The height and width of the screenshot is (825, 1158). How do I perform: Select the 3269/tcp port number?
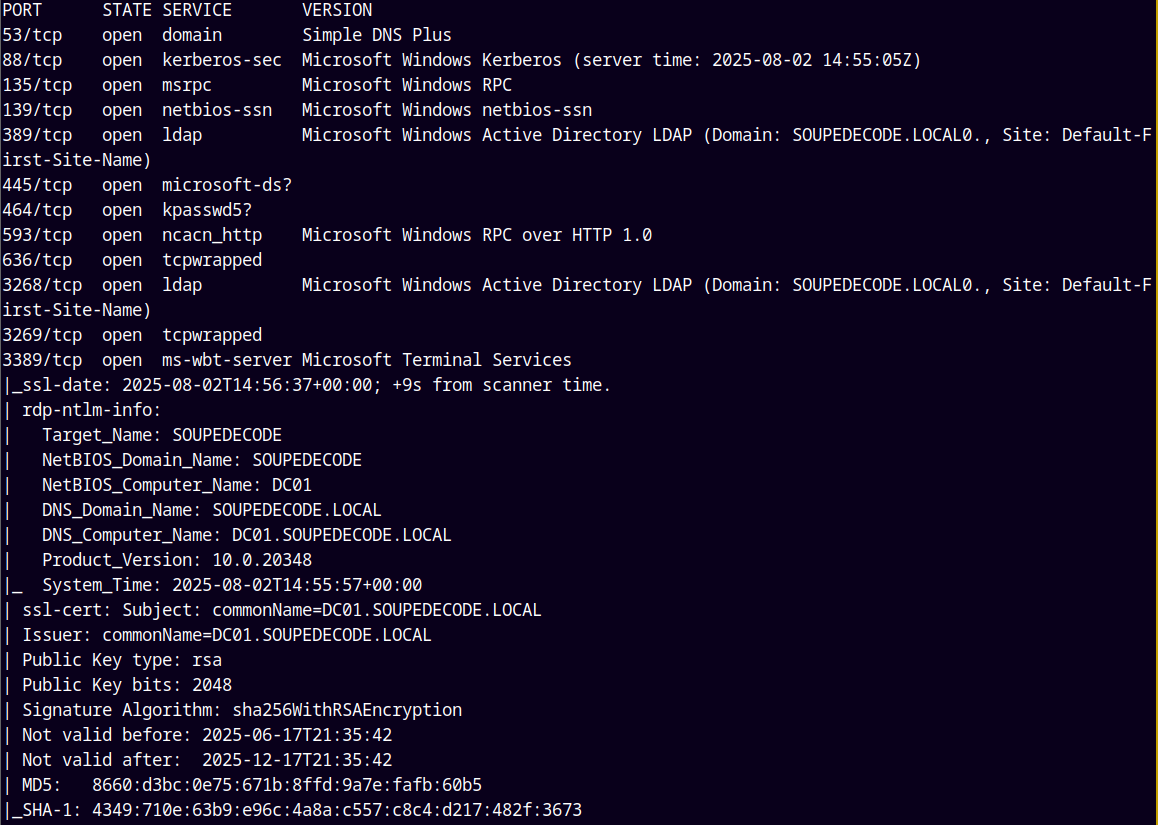[x=42, y=335]
